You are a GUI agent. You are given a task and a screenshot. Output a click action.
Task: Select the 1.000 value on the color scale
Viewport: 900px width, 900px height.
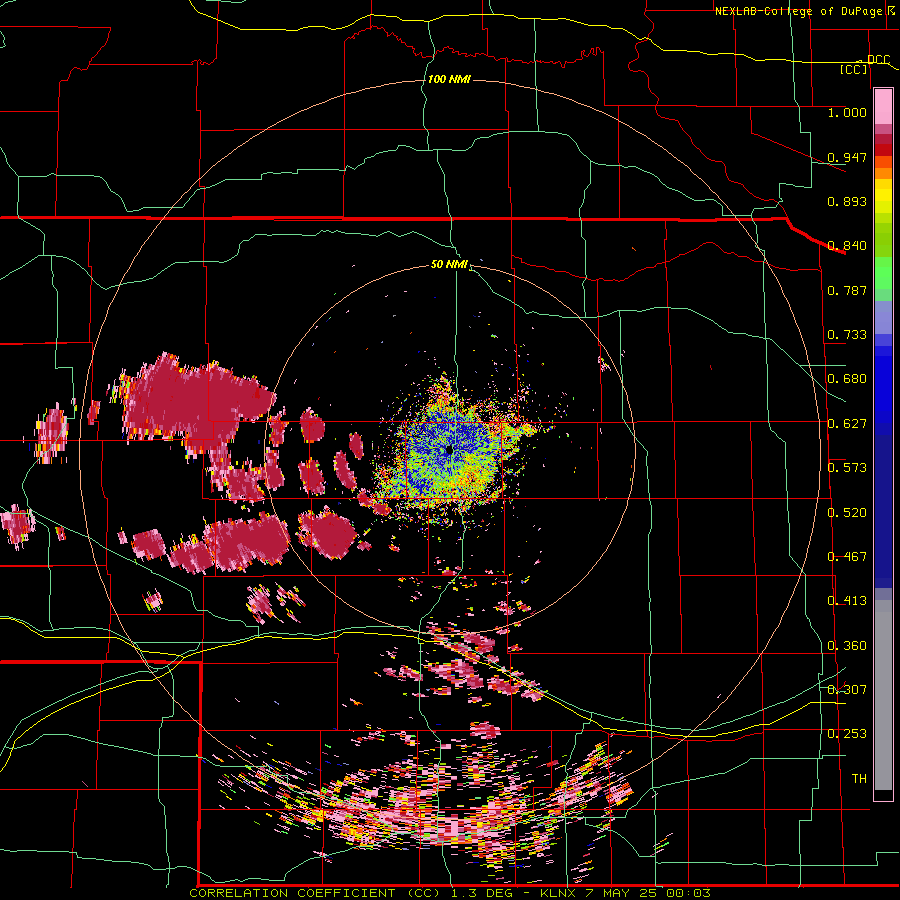[x=847, y=112]
